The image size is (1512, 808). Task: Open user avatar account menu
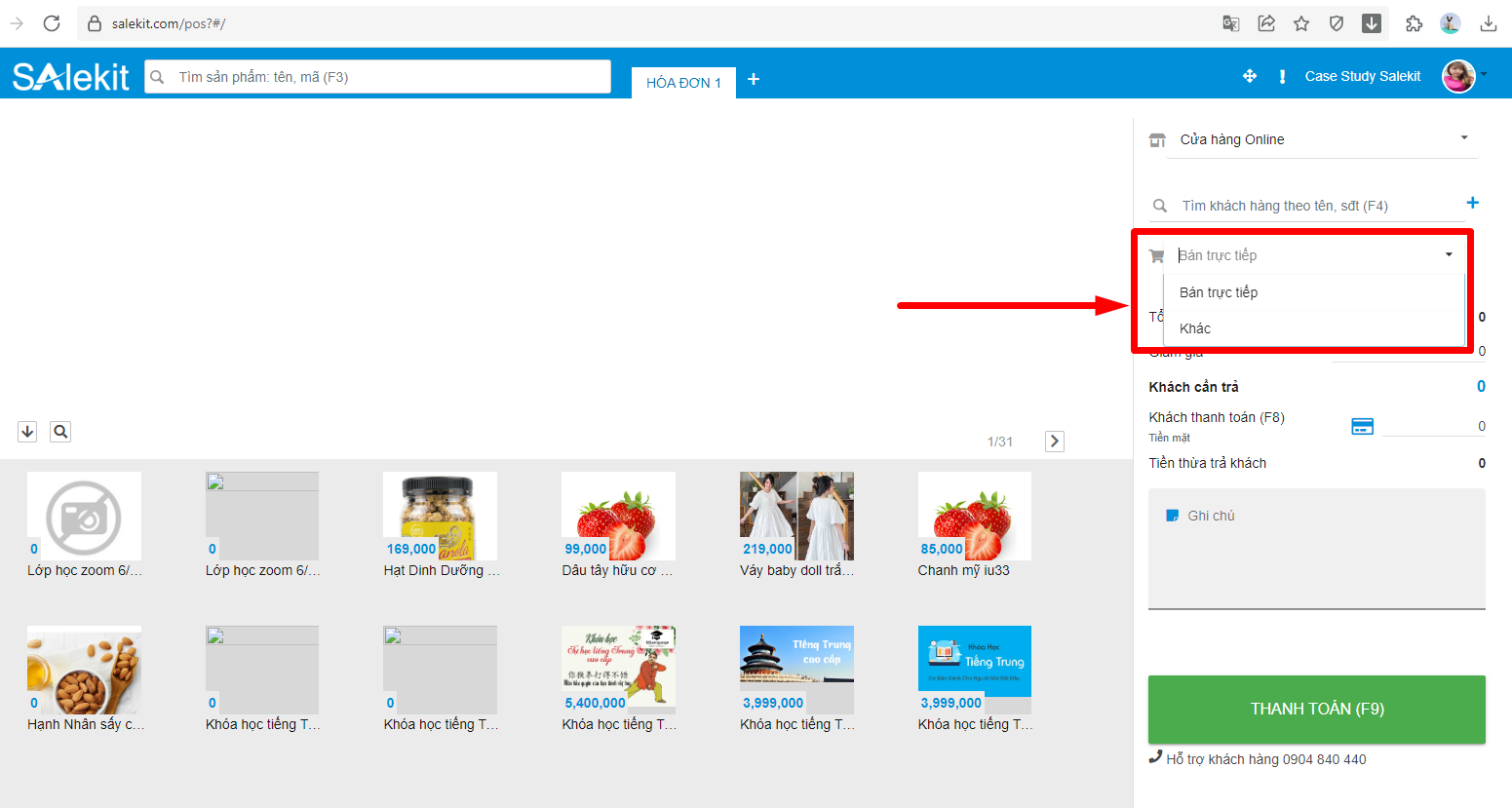point(1458,76)
